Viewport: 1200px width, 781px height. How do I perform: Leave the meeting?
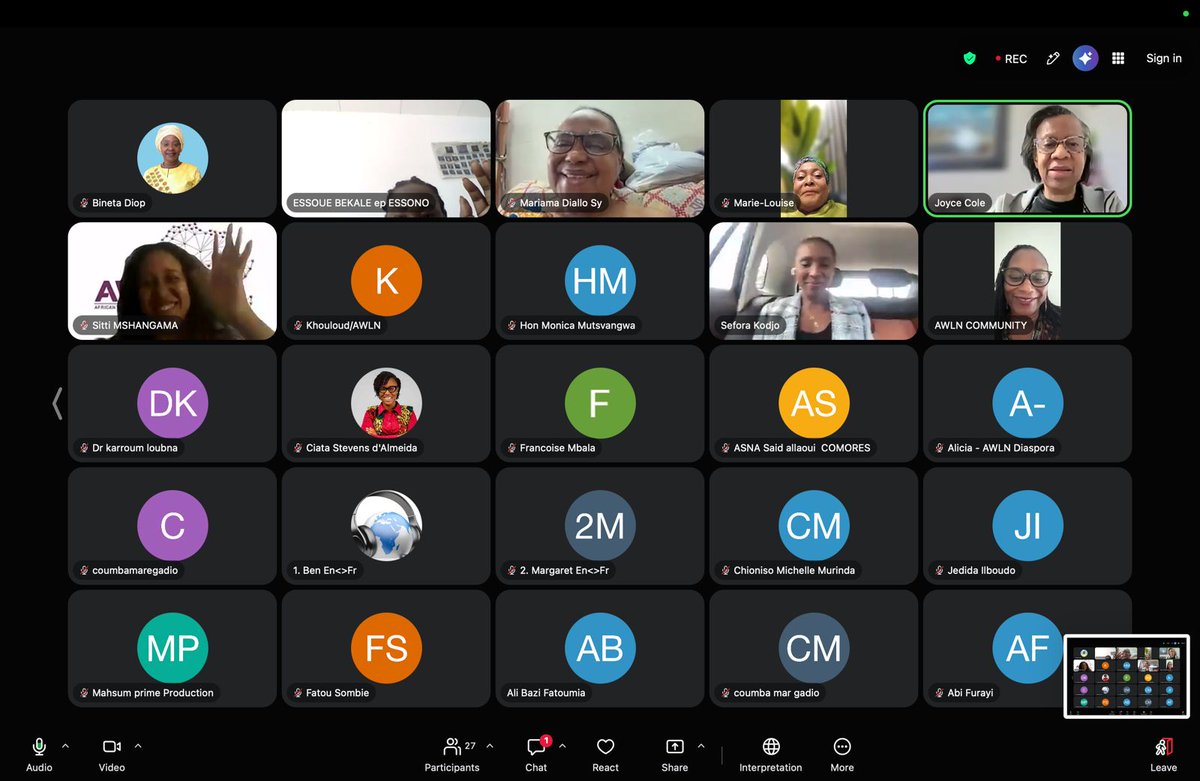pos(1163,755)
